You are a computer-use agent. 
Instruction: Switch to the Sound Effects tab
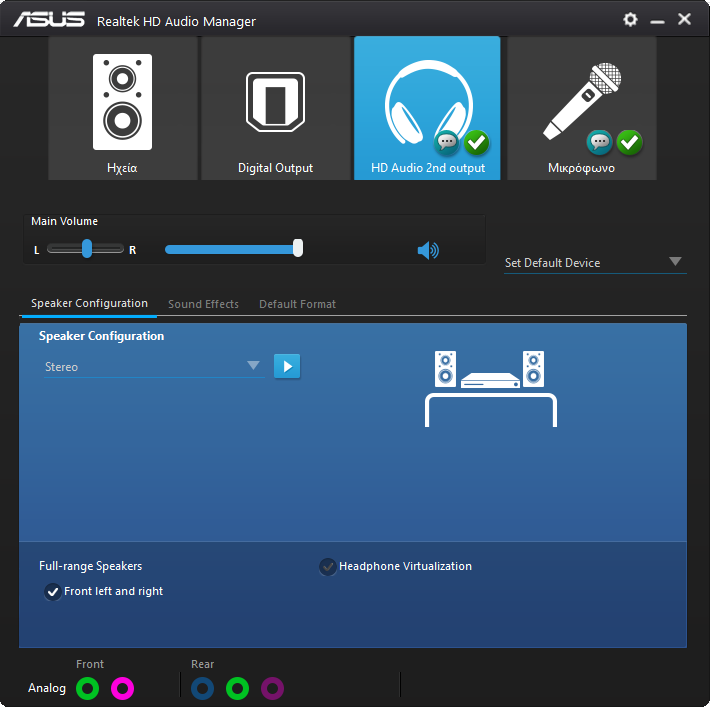tap(203, 304)
